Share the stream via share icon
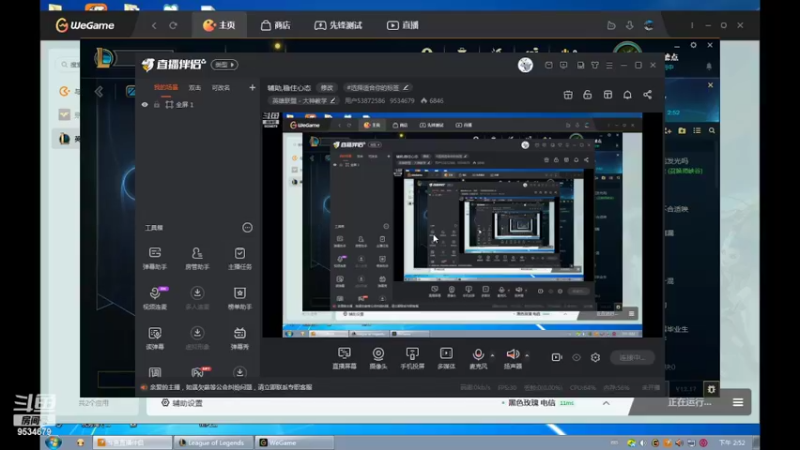The width and height of the screenshot is (800, 450). [x=647, y=95]
